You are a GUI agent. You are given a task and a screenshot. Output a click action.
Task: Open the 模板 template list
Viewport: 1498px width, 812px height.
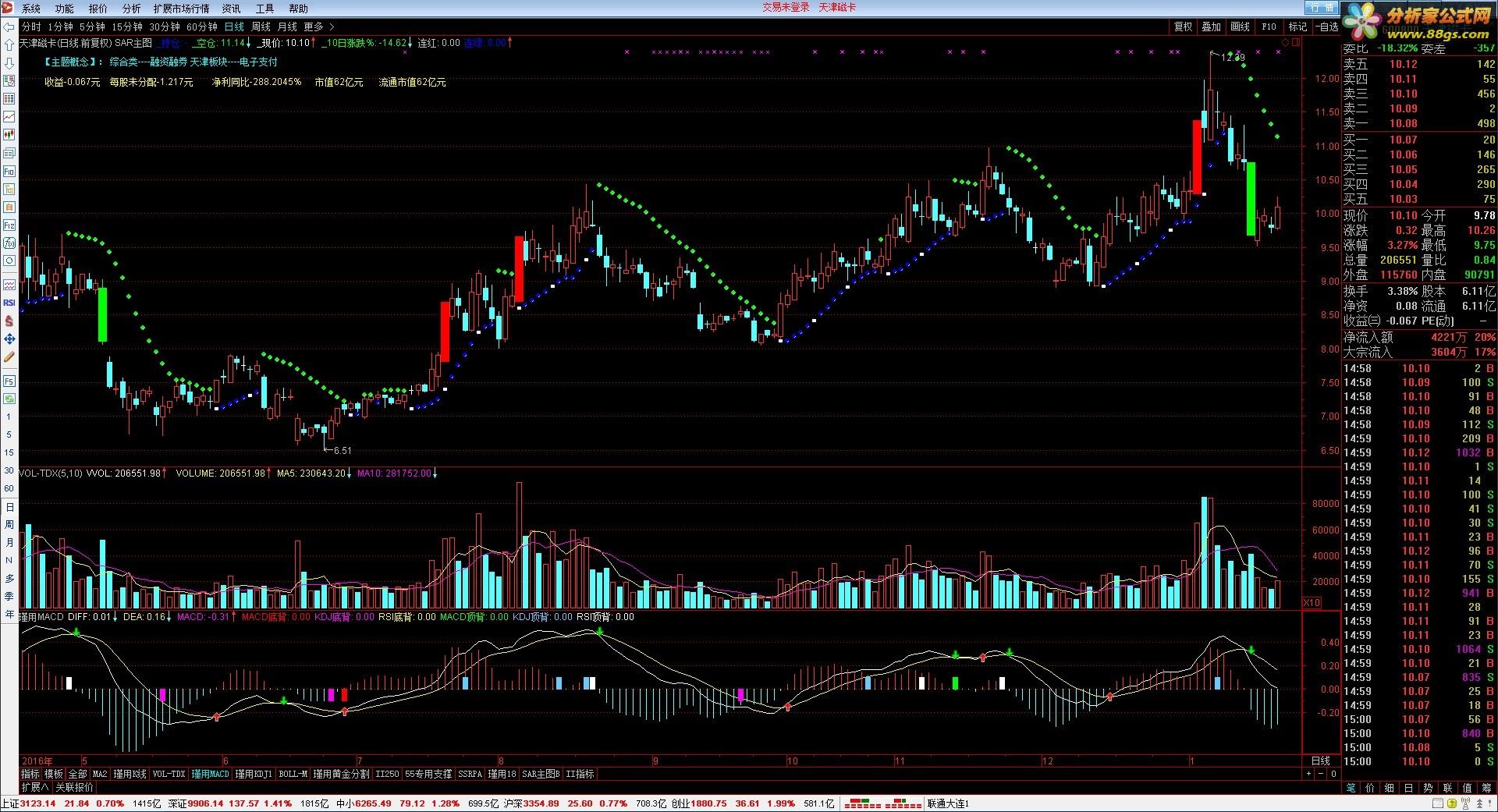(54, 774)
